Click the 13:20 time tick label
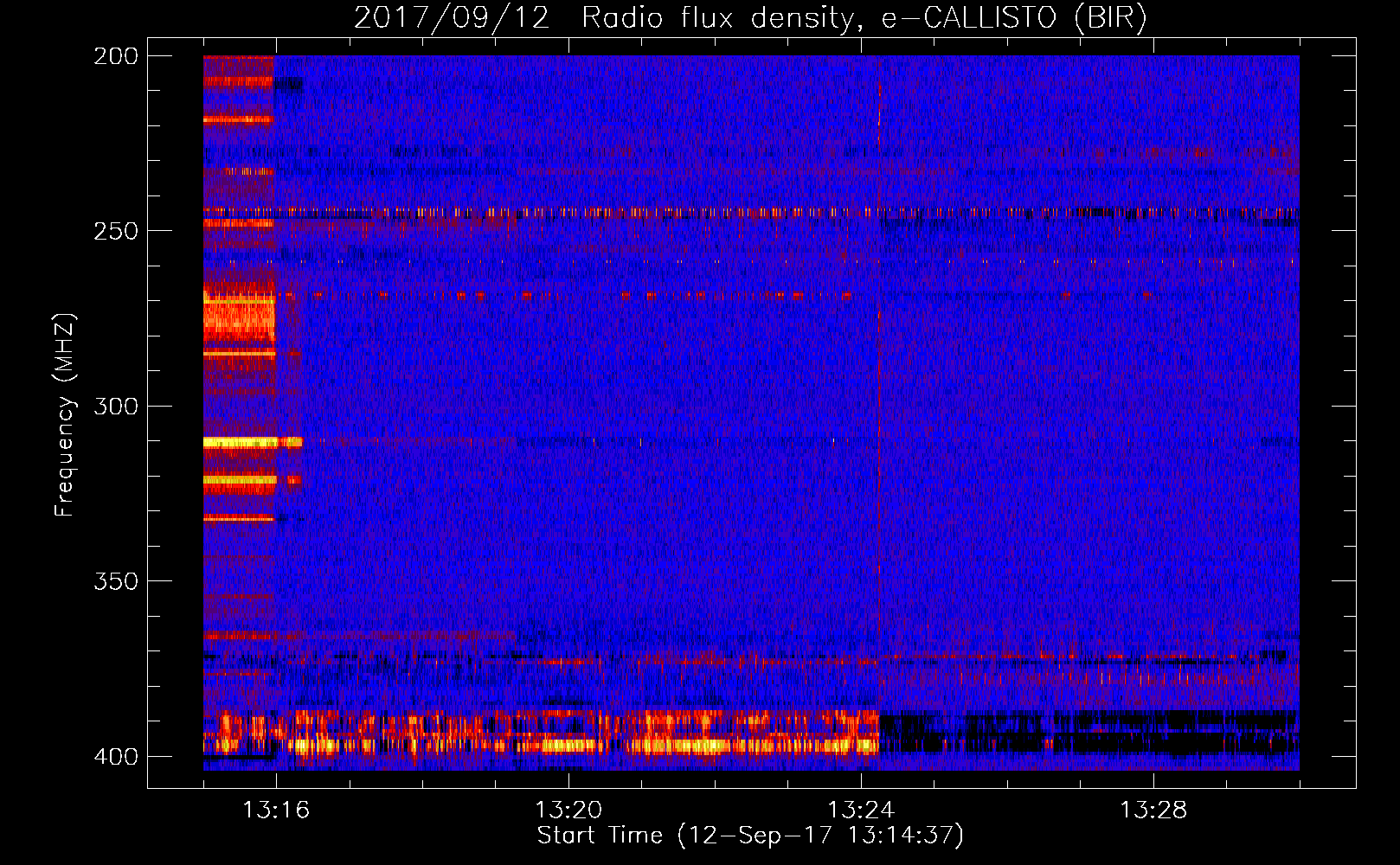This screenshot has width=1400, height=865. click(x=568, y=811)
